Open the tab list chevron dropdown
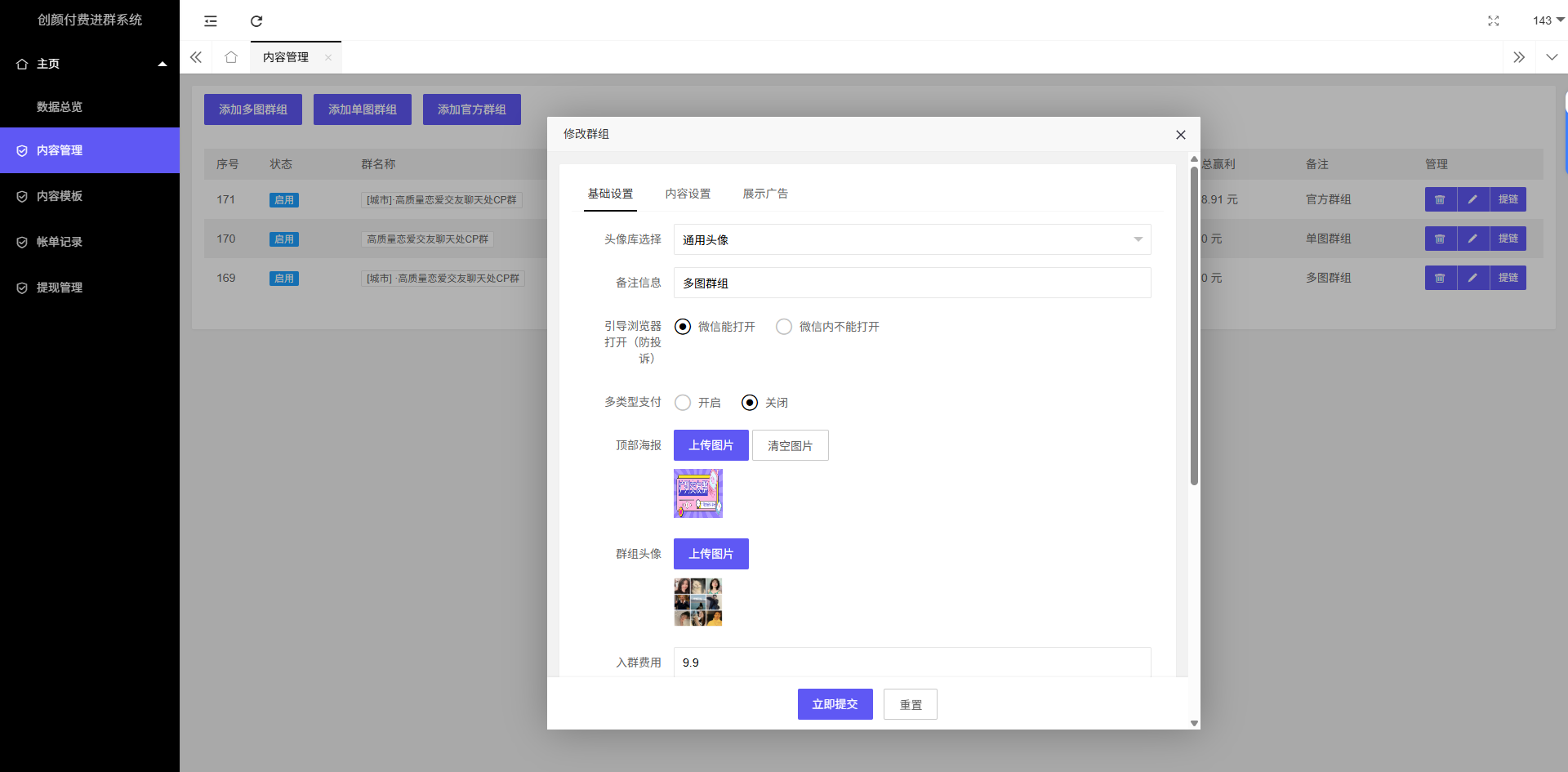This screenshot has width=1568, height=772. click(x=1551, y=57)
